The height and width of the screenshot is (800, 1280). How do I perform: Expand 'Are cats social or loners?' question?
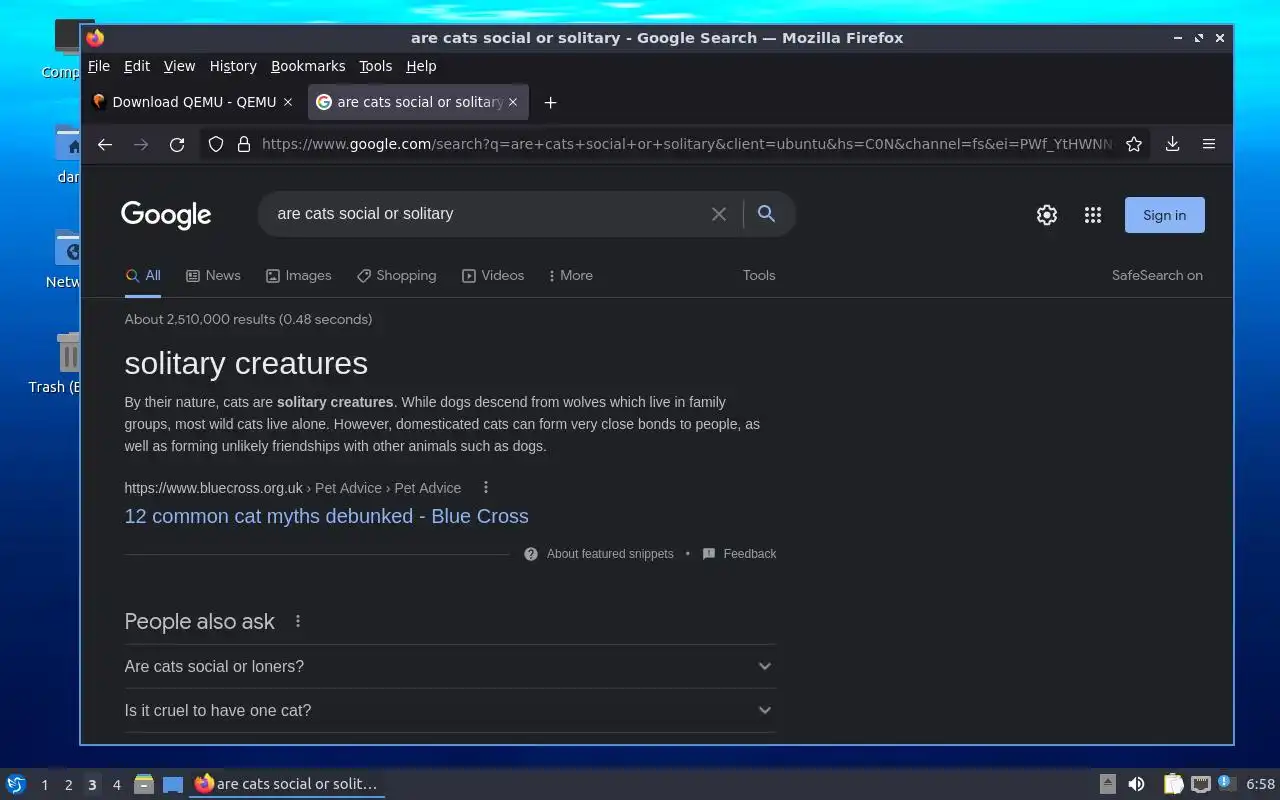pos(450,666)
